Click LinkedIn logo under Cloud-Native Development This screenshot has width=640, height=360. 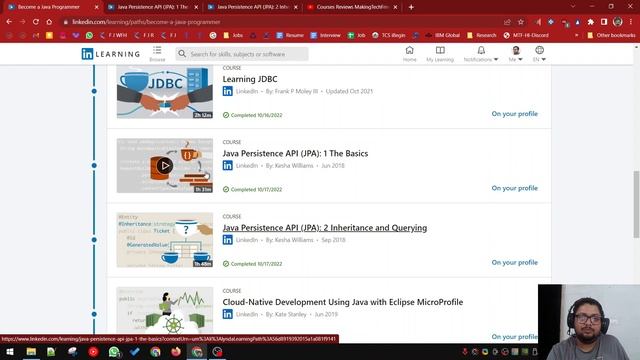tap(228, 314)
